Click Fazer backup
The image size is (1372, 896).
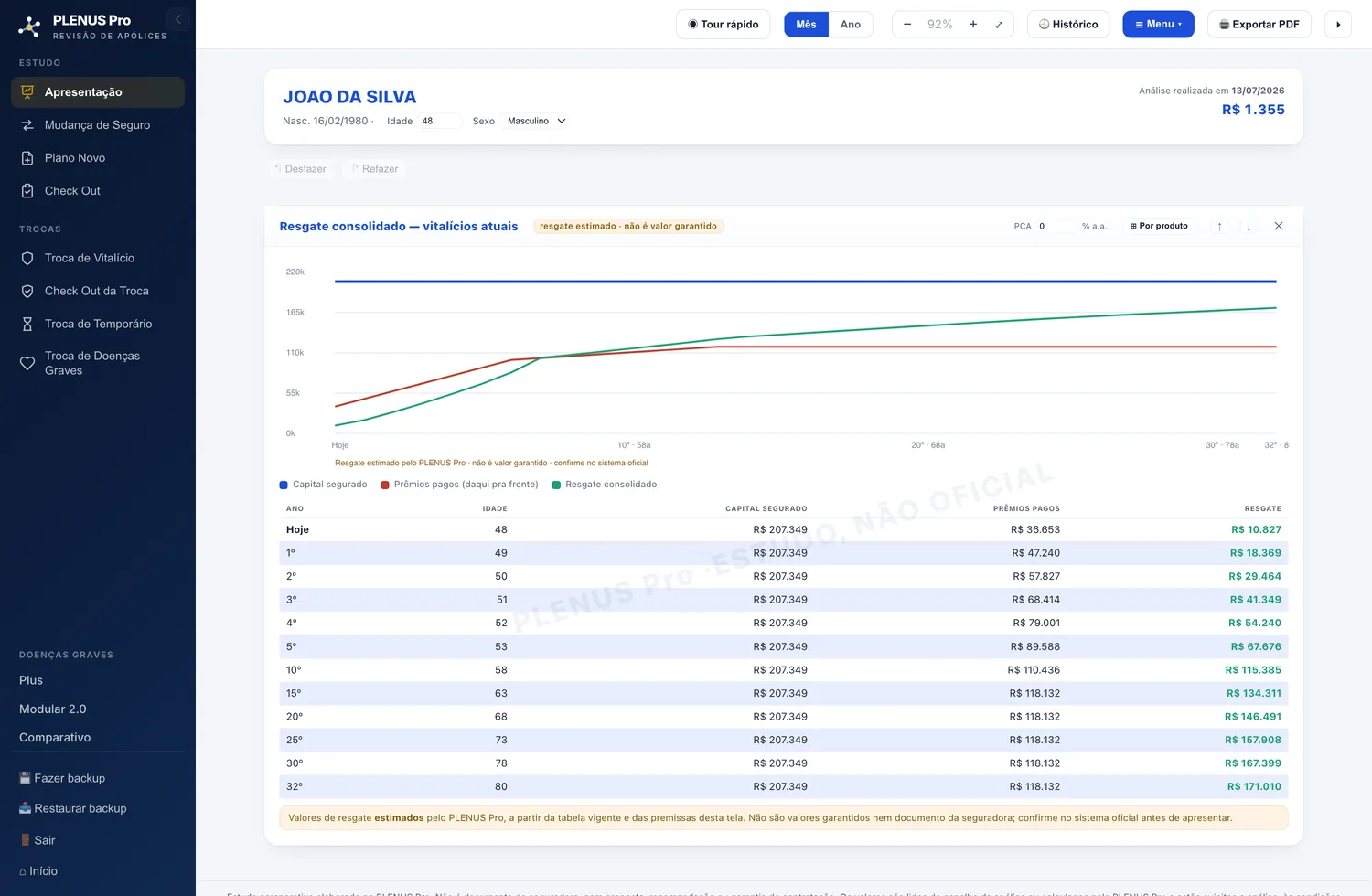62,778
